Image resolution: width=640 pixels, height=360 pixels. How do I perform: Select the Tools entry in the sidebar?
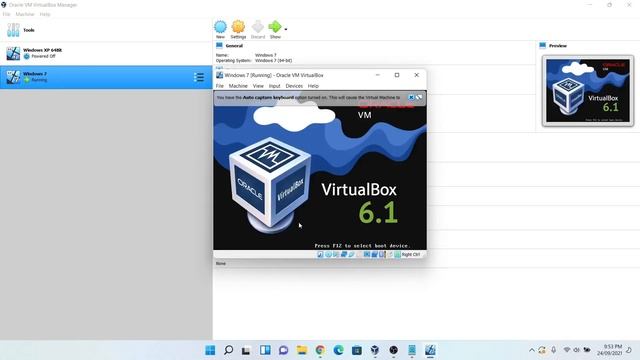pos(106,30)
